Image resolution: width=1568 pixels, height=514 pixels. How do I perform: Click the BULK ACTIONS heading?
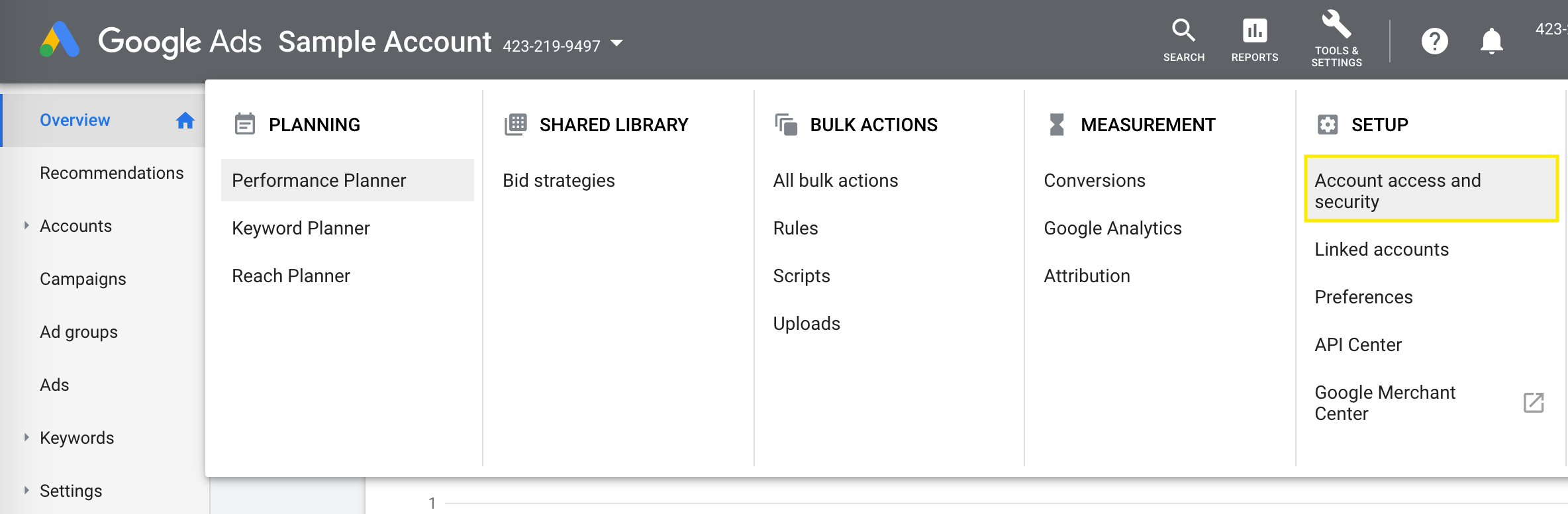coord(873,125)
